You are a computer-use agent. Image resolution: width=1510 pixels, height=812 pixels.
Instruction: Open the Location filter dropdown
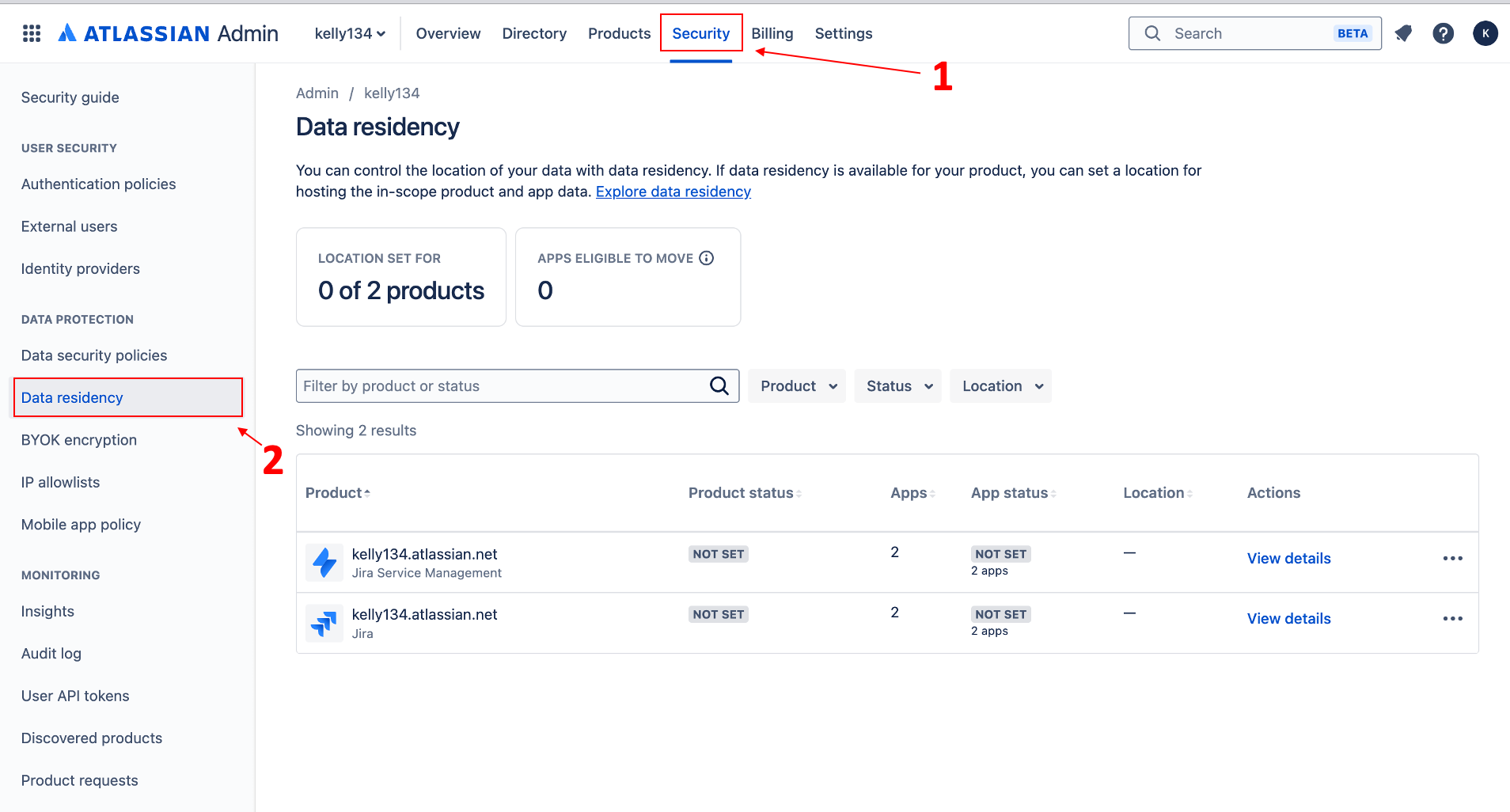(1001, 386)
